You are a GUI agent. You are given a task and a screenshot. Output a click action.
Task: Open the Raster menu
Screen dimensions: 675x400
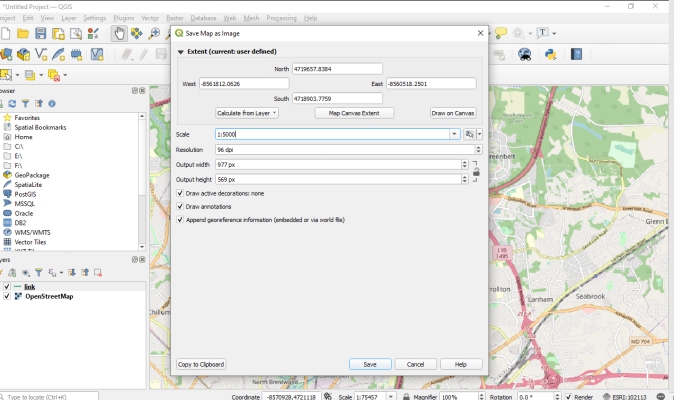(x=174, y=18)
